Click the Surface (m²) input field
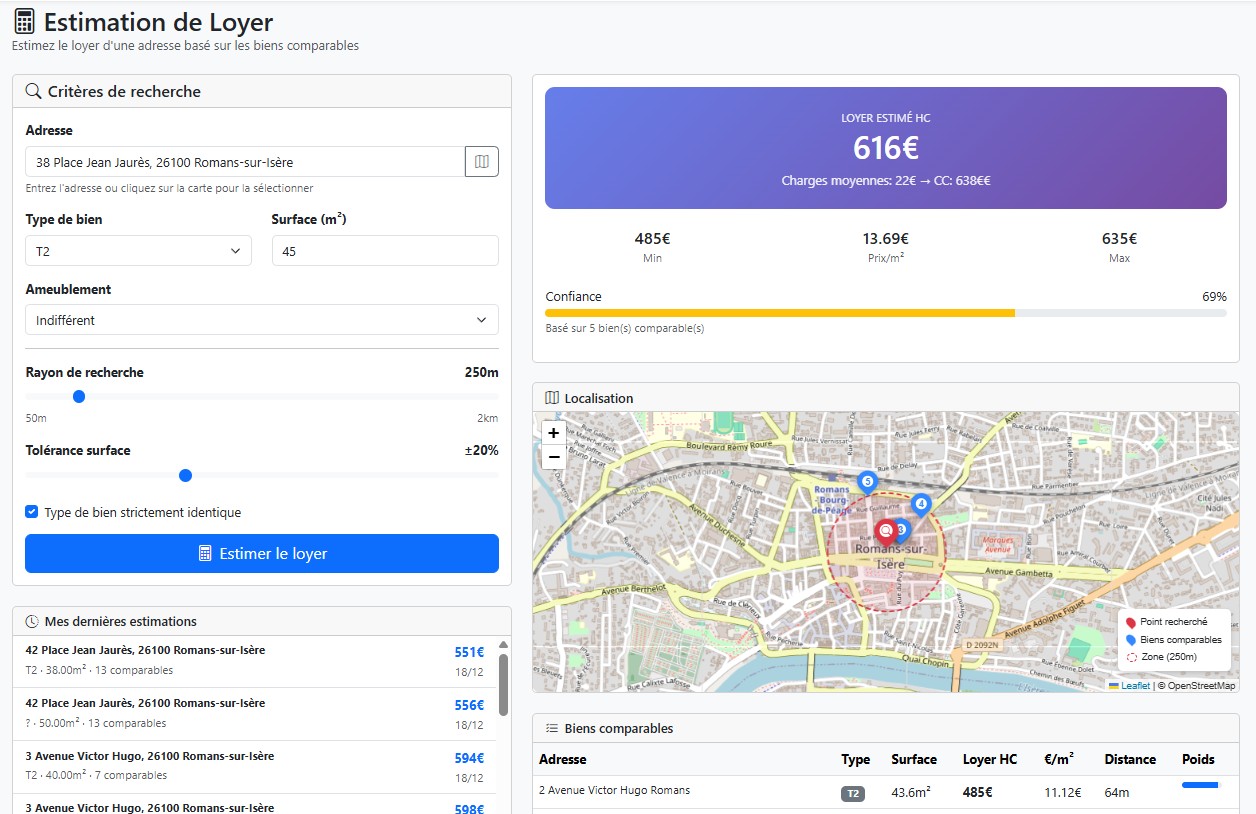Image resolution: width=1256 pixels, height=814 pixels. click(x=384, y=251)
